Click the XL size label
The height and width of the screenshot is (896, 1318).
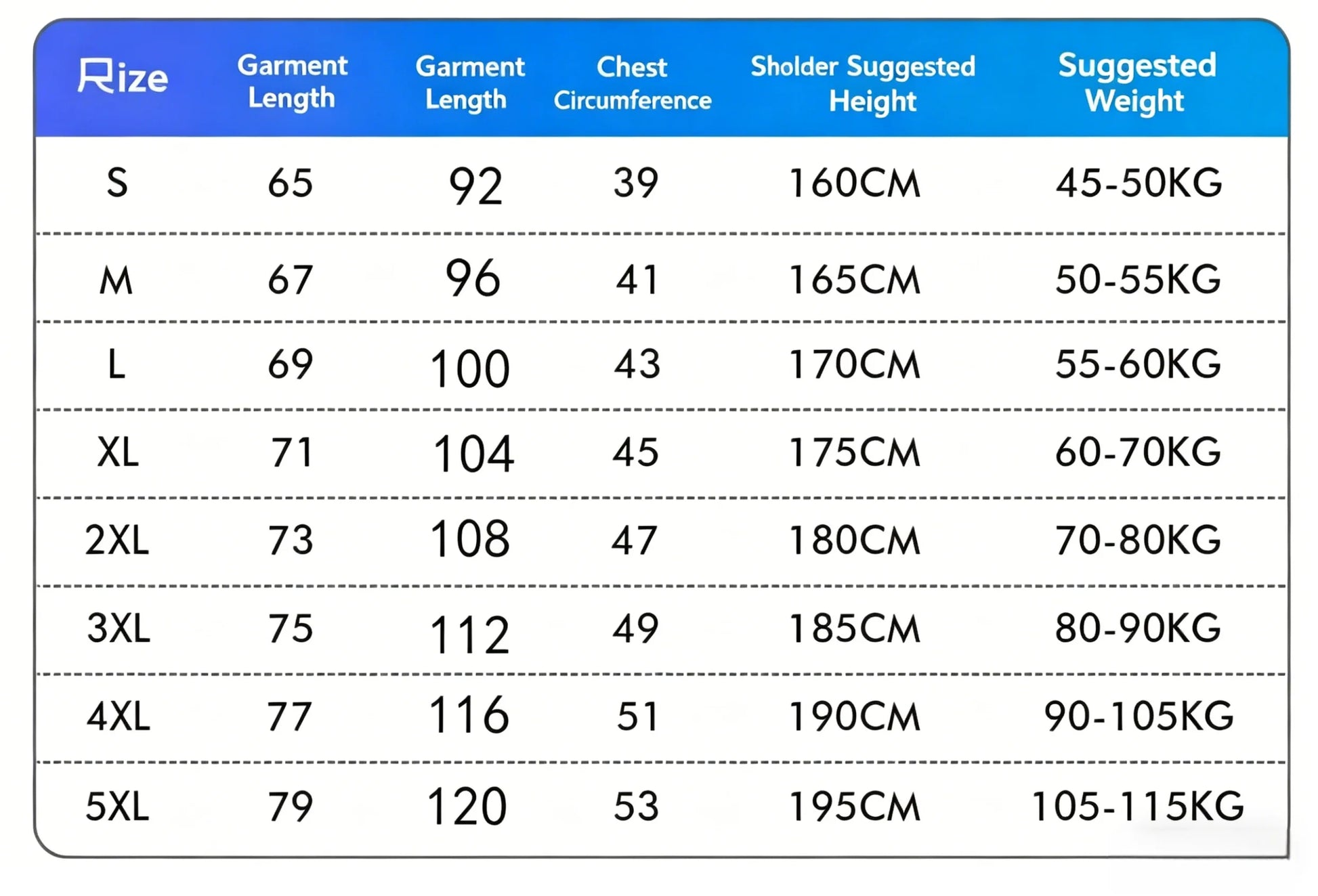[x=118, y=452]
